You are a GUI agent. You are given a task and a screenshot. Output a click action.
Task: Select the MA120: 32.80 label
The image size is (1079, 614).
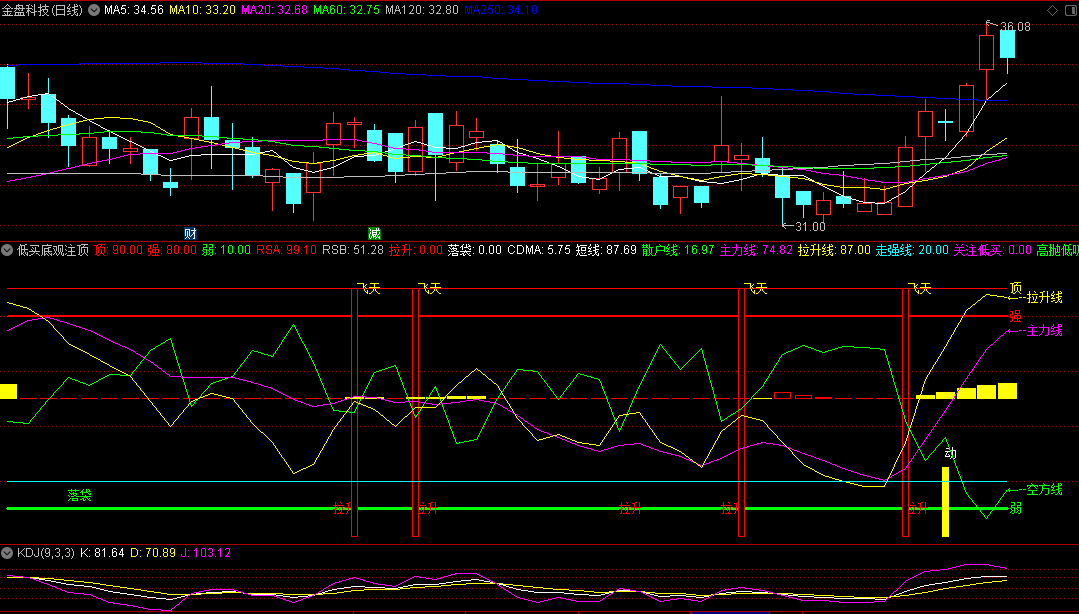coord(421,10)
